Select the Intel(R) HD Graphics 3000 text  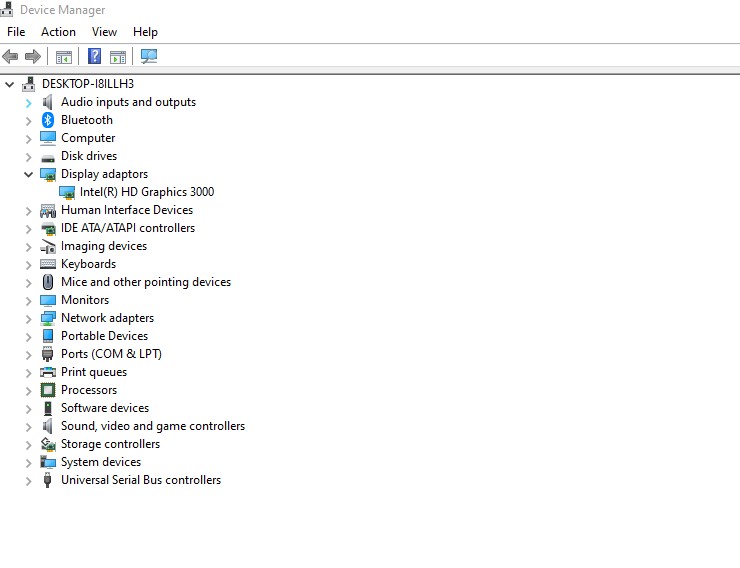147,192
